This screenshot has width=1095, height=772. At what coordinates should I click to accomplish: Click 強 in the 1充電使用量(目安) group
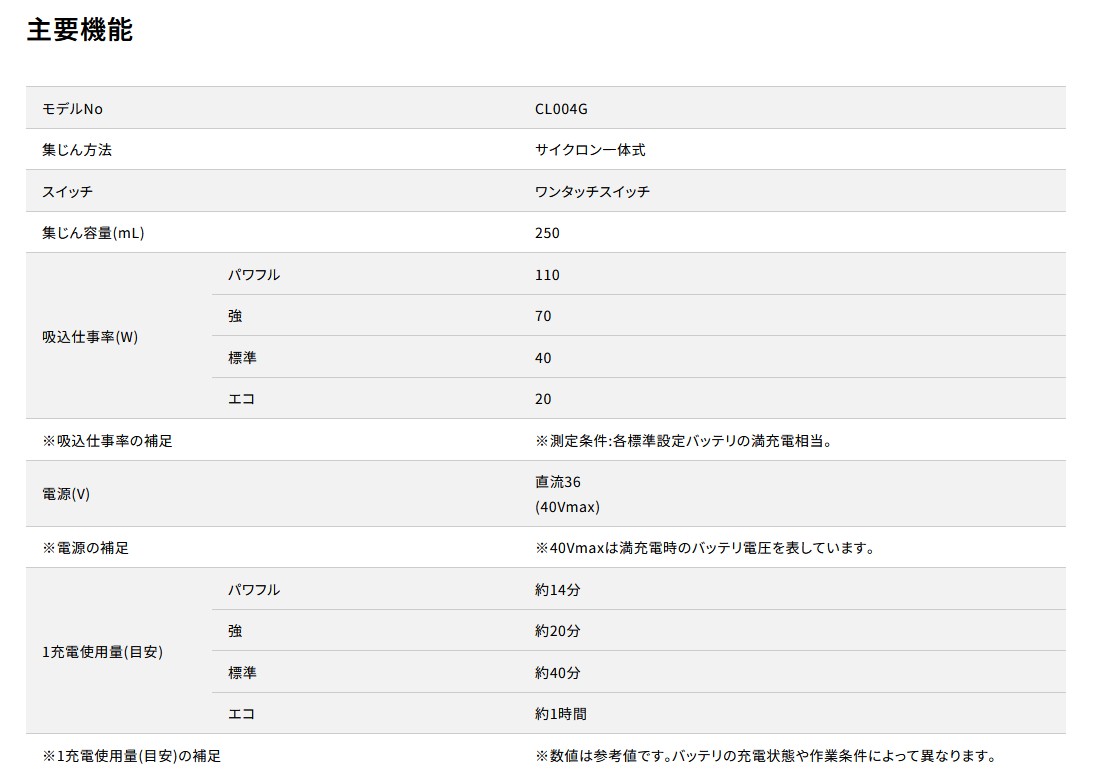(x=235, y=631)
